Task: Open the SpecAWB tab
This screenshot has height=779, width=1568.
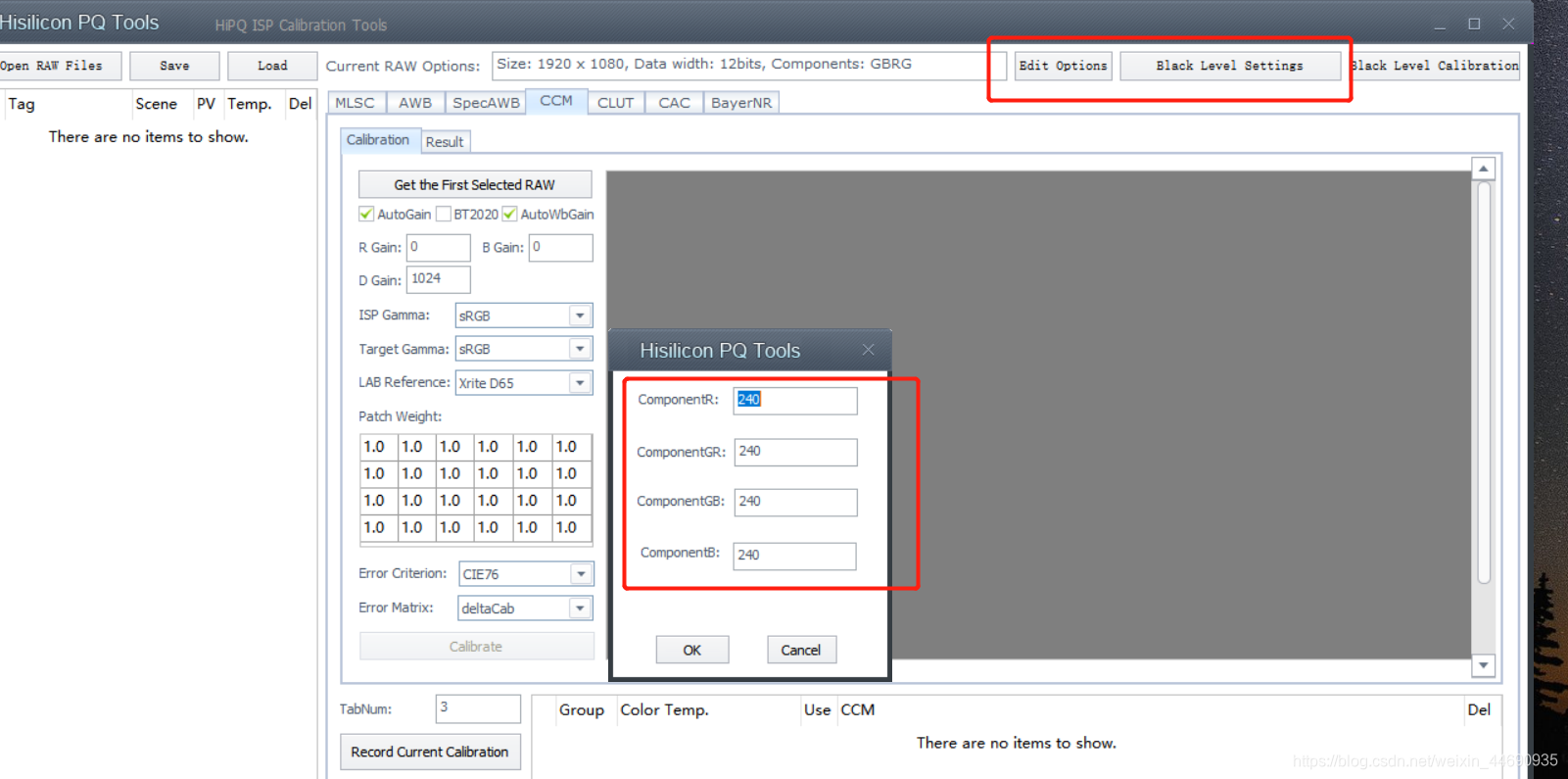Action: pos(486,102)
